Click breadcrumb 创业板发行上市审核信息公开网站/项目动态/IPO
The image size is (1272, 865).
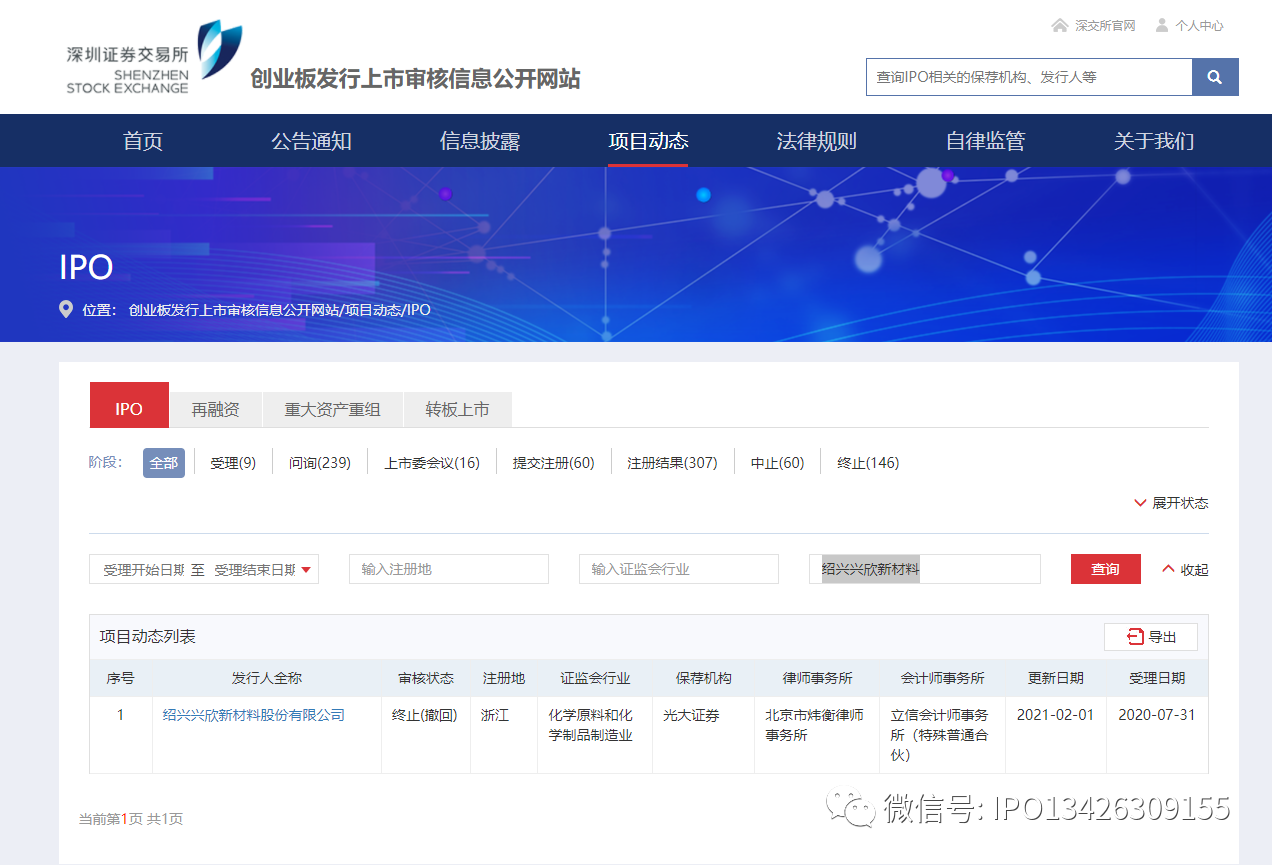[280, 310]
